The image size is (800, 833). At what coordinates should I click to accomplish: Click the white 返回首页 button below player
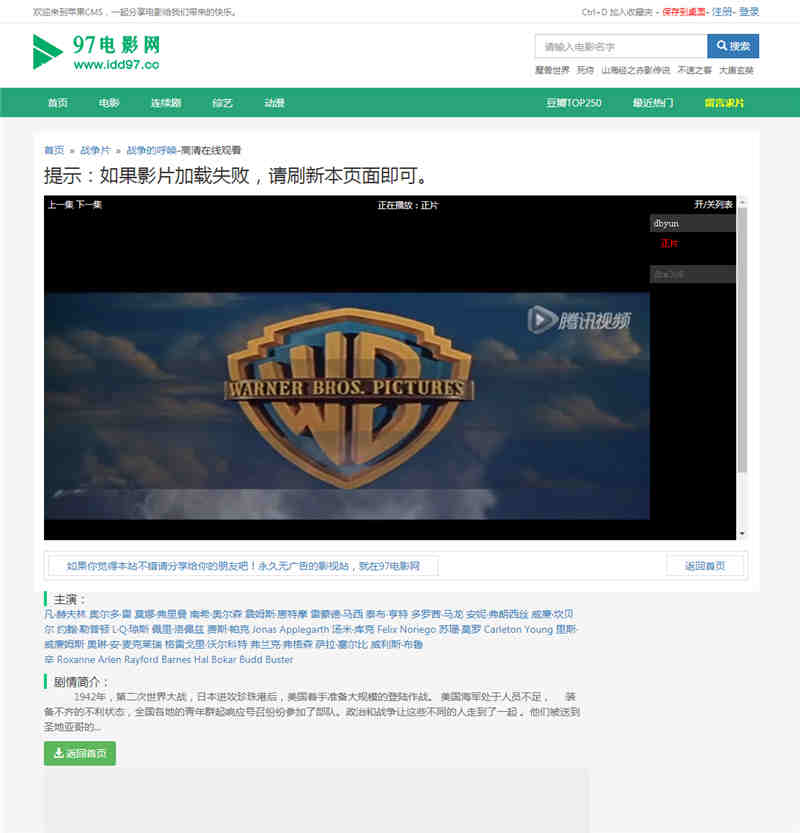pos(704,566)
